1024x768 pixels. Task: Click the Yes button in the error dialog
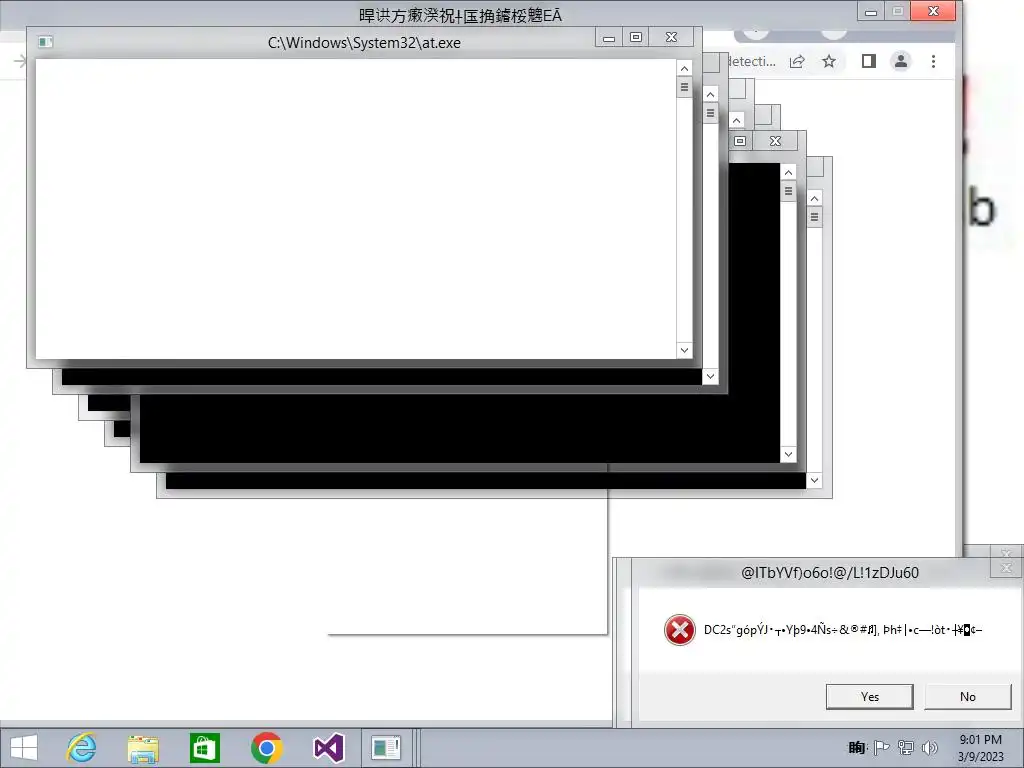click(x=869, y=696)
